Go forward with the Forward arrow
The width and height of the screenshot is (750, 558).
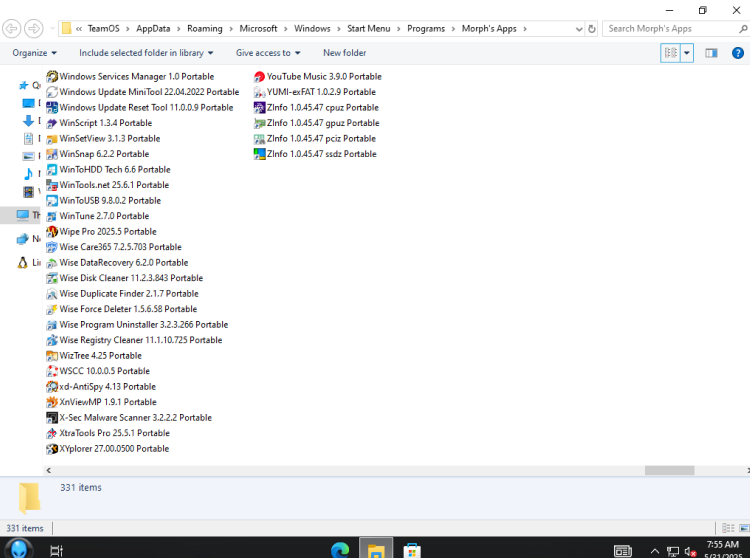pyautogui.click(x=33, y=29)
